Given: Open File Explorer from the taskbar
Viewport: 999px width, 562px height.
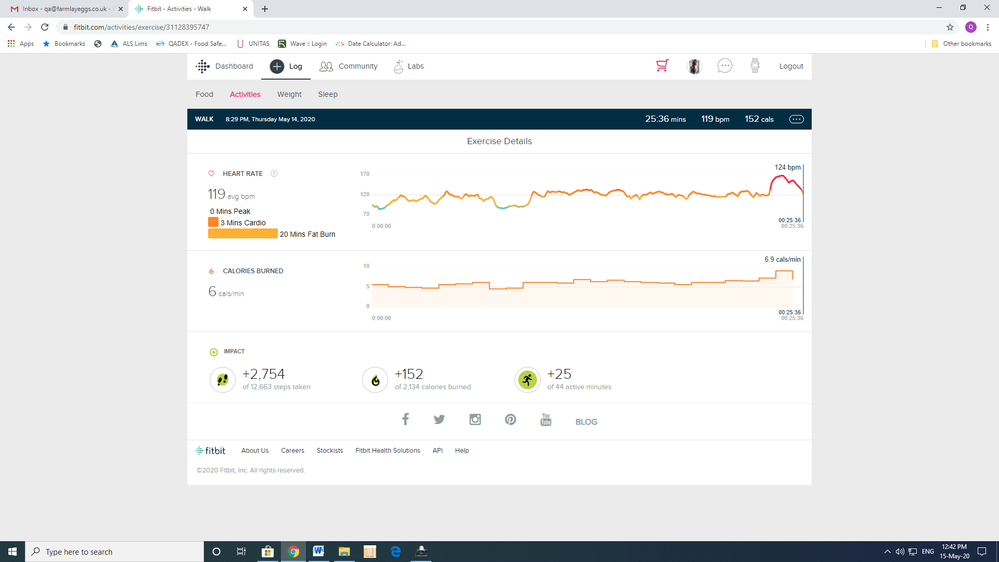Looking at the screenshot, I should pos(344,552).
